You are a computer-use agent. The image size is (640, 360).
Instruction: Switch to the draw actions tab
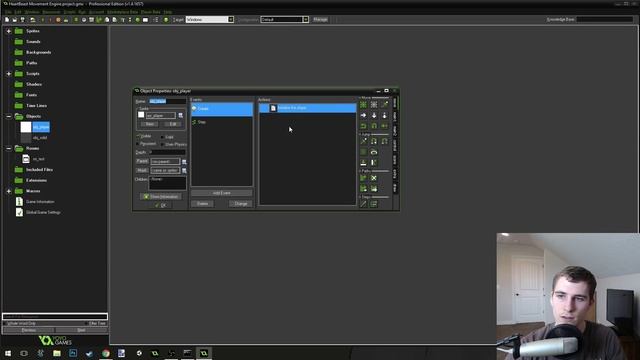[395, 188]
